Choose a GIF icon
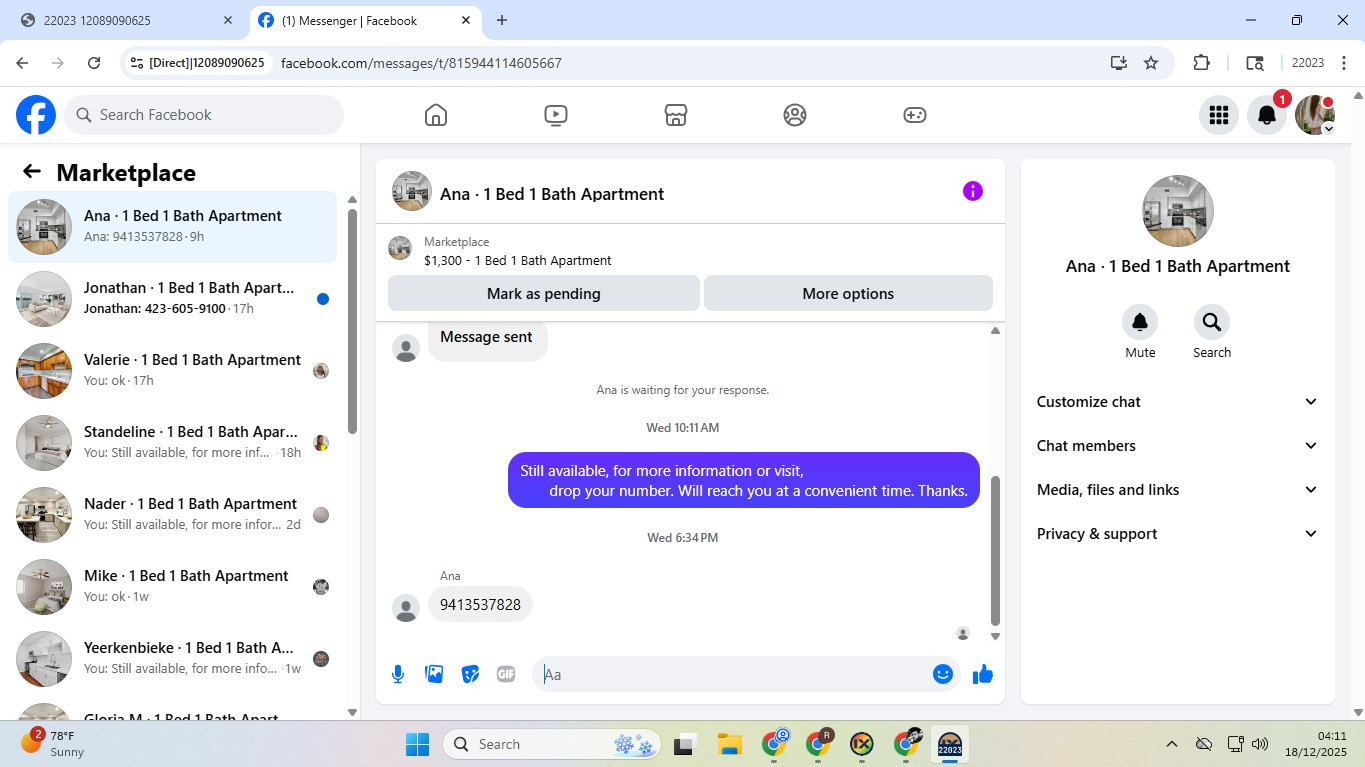The height and width of the screenshot is (767, 1365). point(506,674)
